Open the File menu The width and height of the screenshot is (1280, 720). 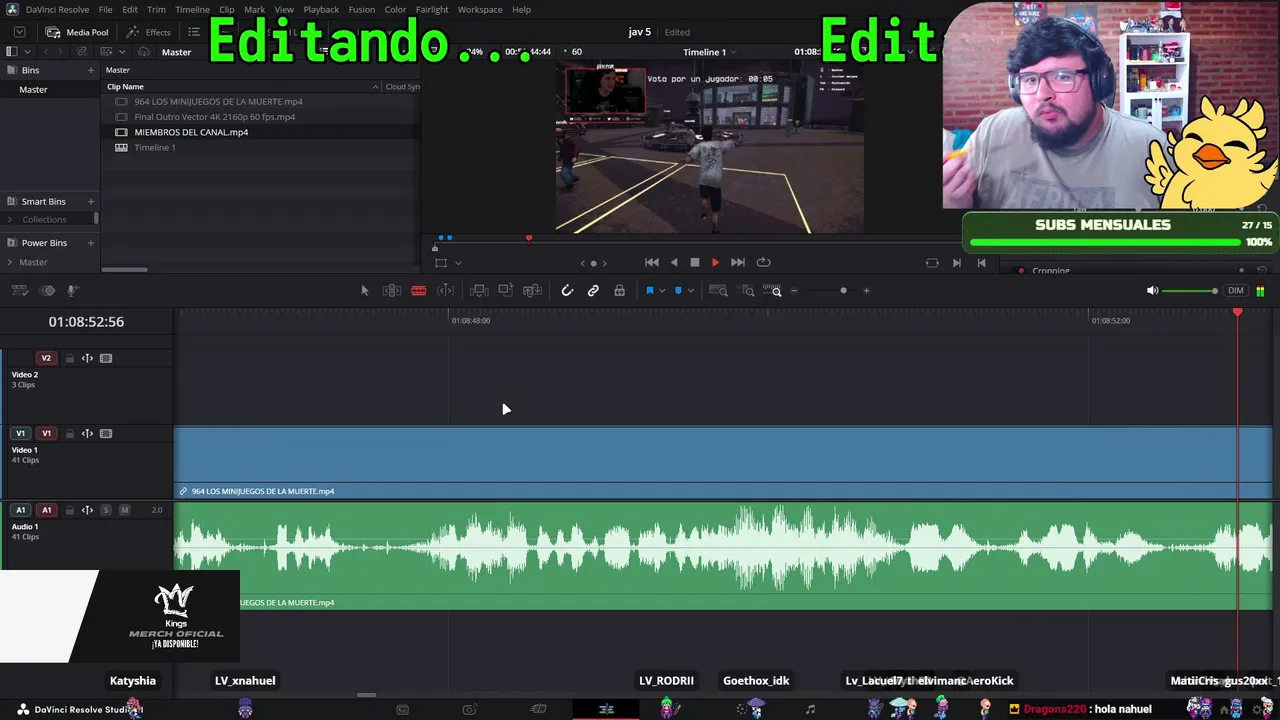click(x=105, y=10)
